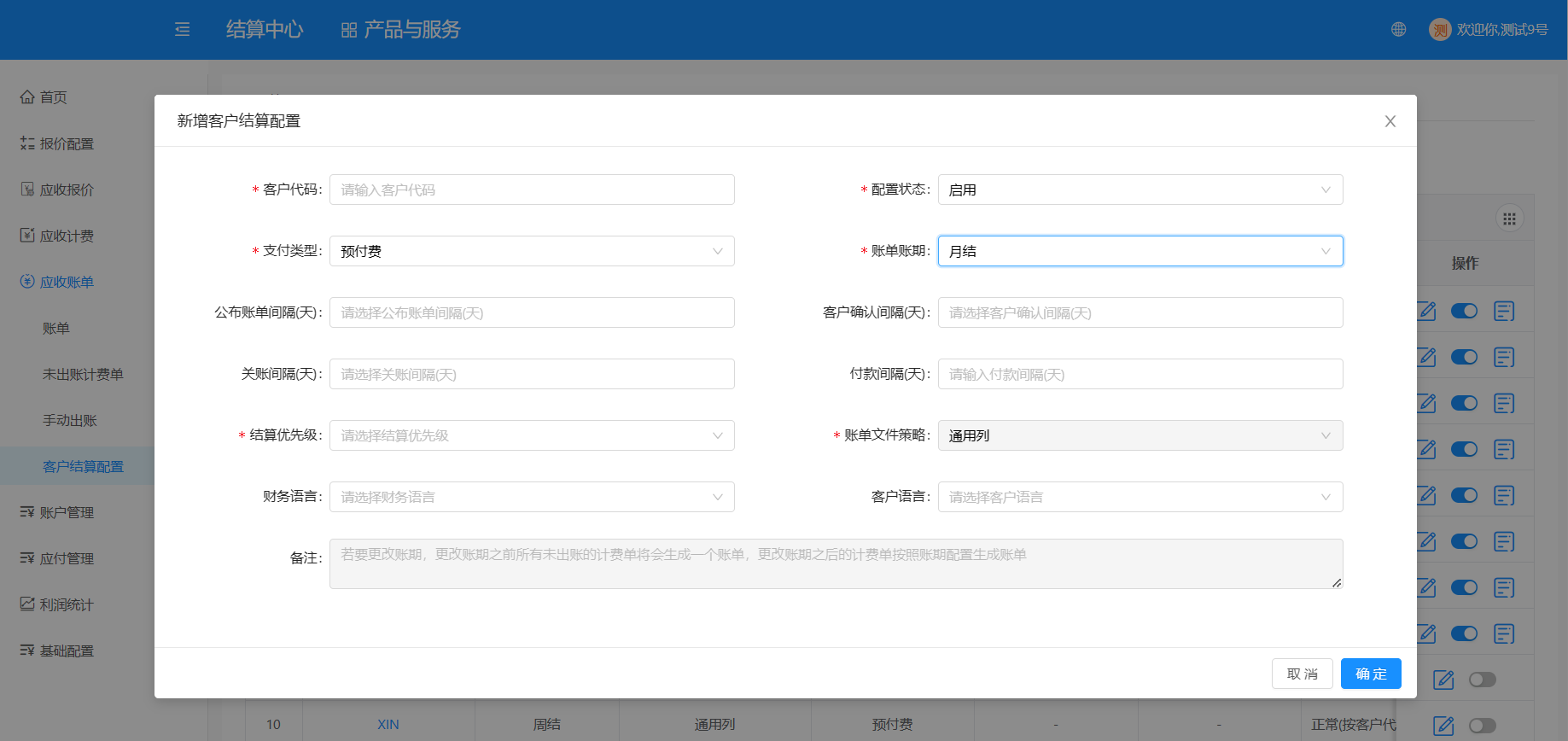Screen dimensions: 1568x741
Task: Click the 应收报价 sidebar icon
Action: [x=27, y=189]
